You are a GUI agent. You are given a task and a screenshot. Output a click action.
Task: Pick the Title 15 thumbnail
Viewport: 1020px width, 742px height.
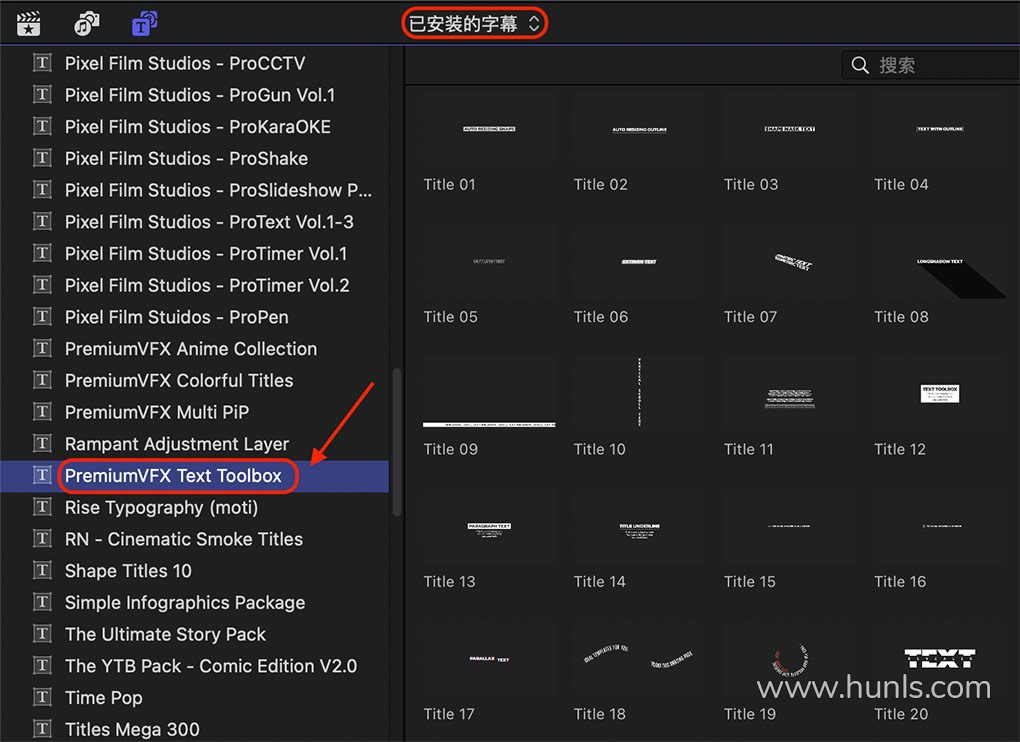click(x=790, y=527)
